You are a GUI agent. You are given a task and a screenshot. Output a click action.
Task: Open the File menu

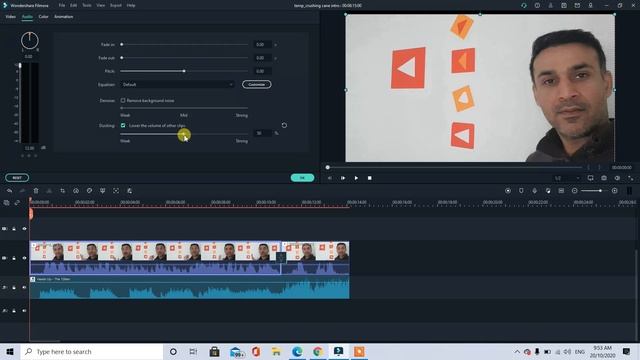(x=62, y=5)
